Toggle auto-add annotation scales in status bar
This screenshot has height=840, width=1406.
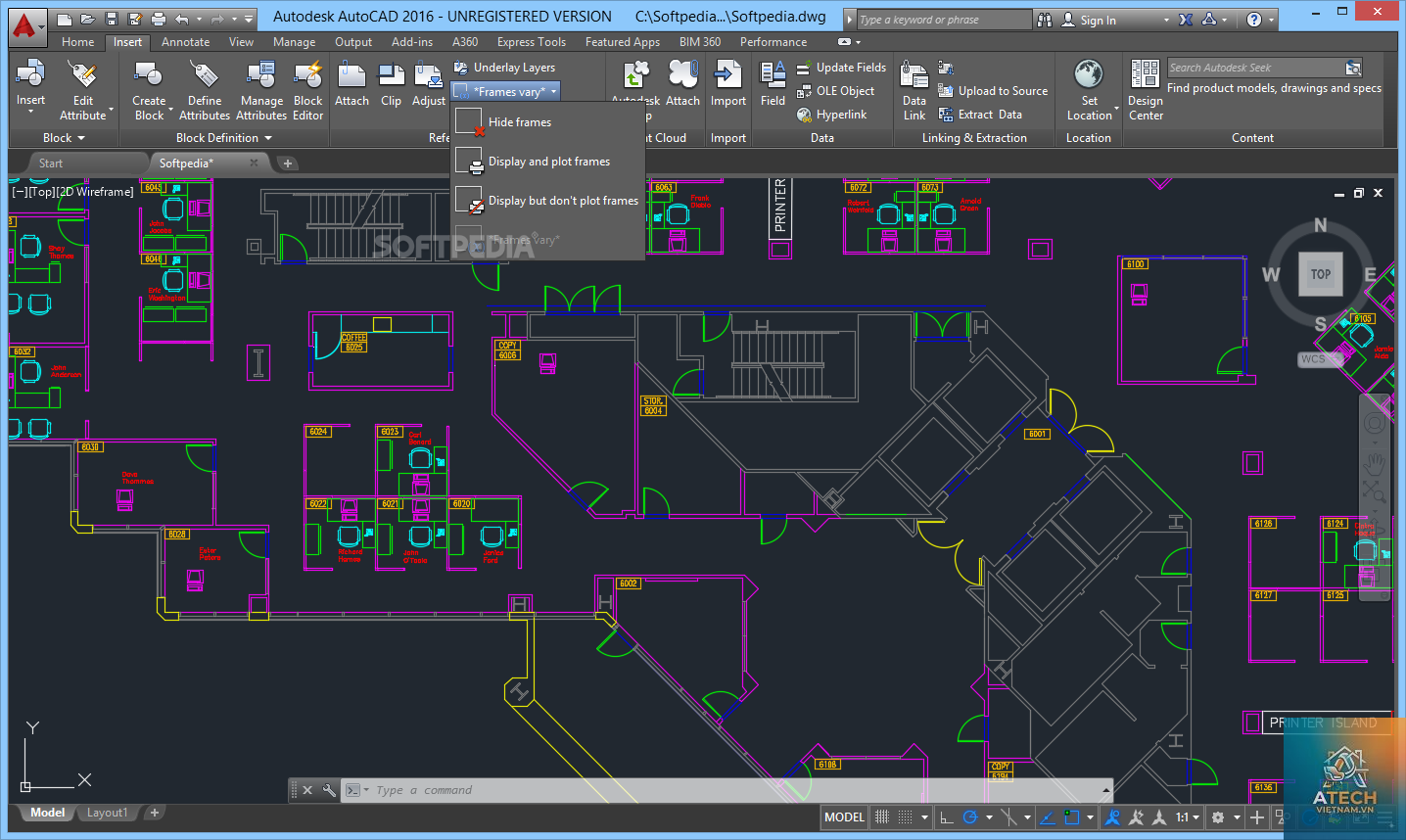pyautogui.click(x=1136, y=817)
